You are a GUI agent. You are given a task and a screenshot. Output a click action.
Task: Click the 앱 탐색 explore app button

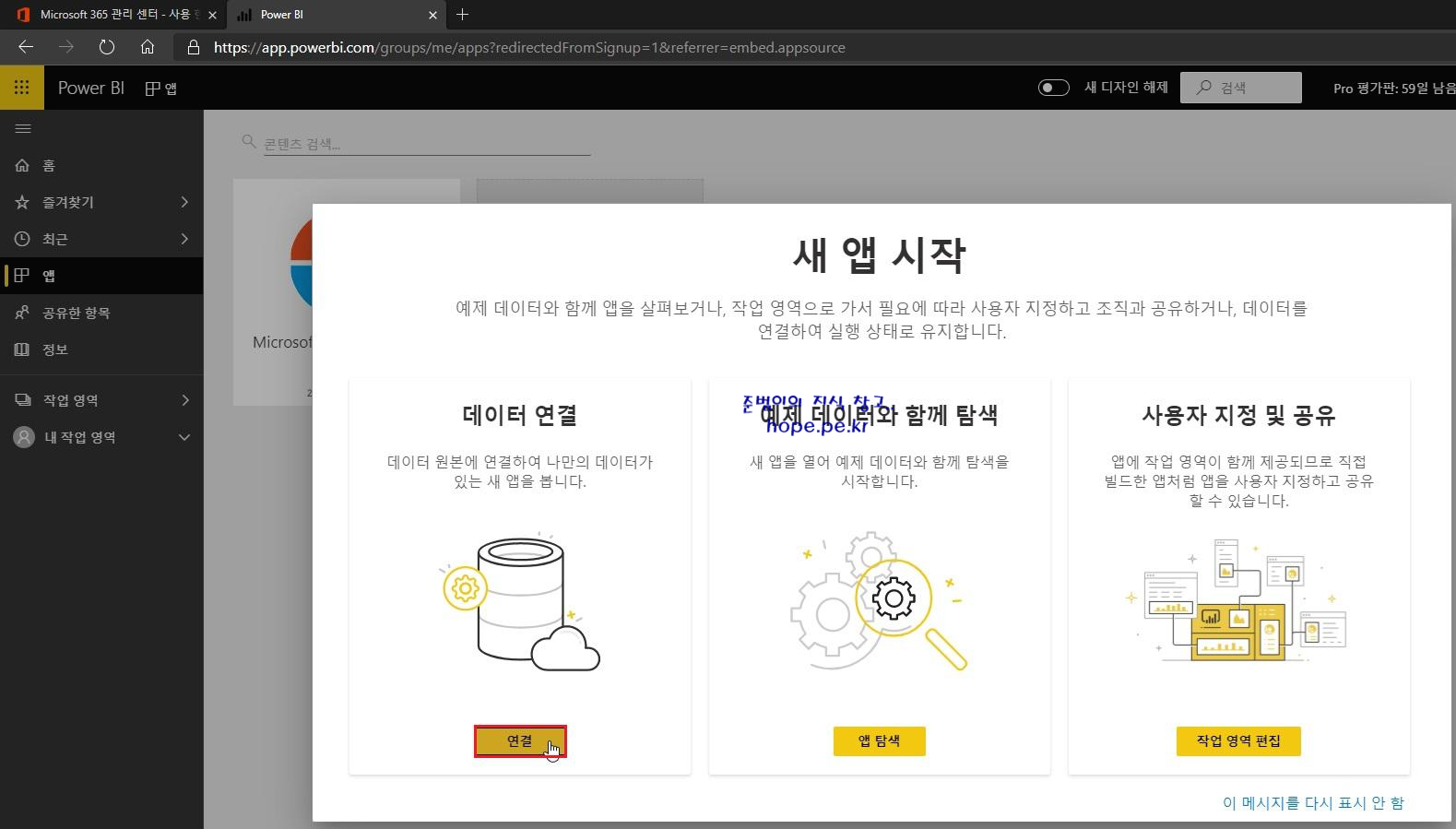pyautogui.click(x=879, y=741)
